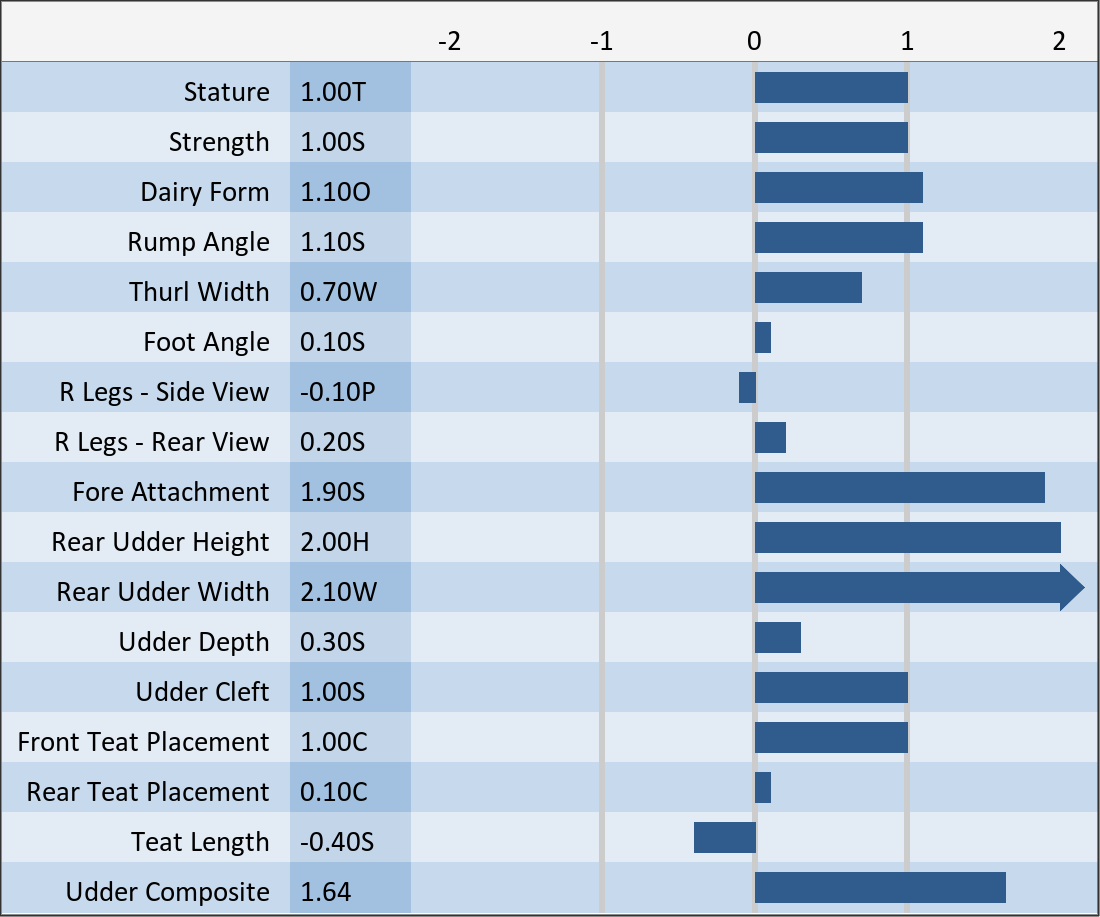Click the R Legs - Side View label
Viewport: 1100px width, 917px height.
pos(164,392)
